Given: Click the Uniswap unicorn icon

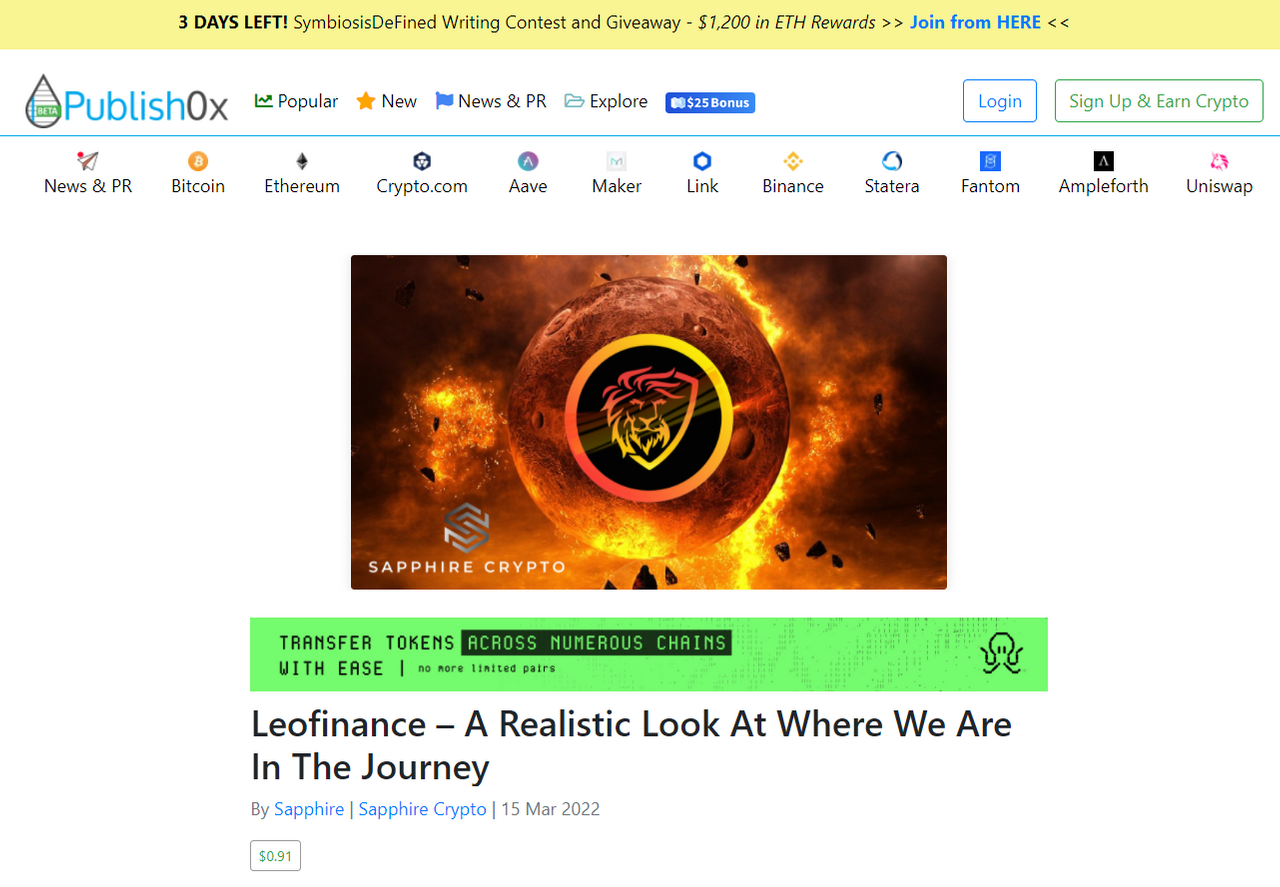Looking at the screenshot, I should click(x=1219, y=161).
